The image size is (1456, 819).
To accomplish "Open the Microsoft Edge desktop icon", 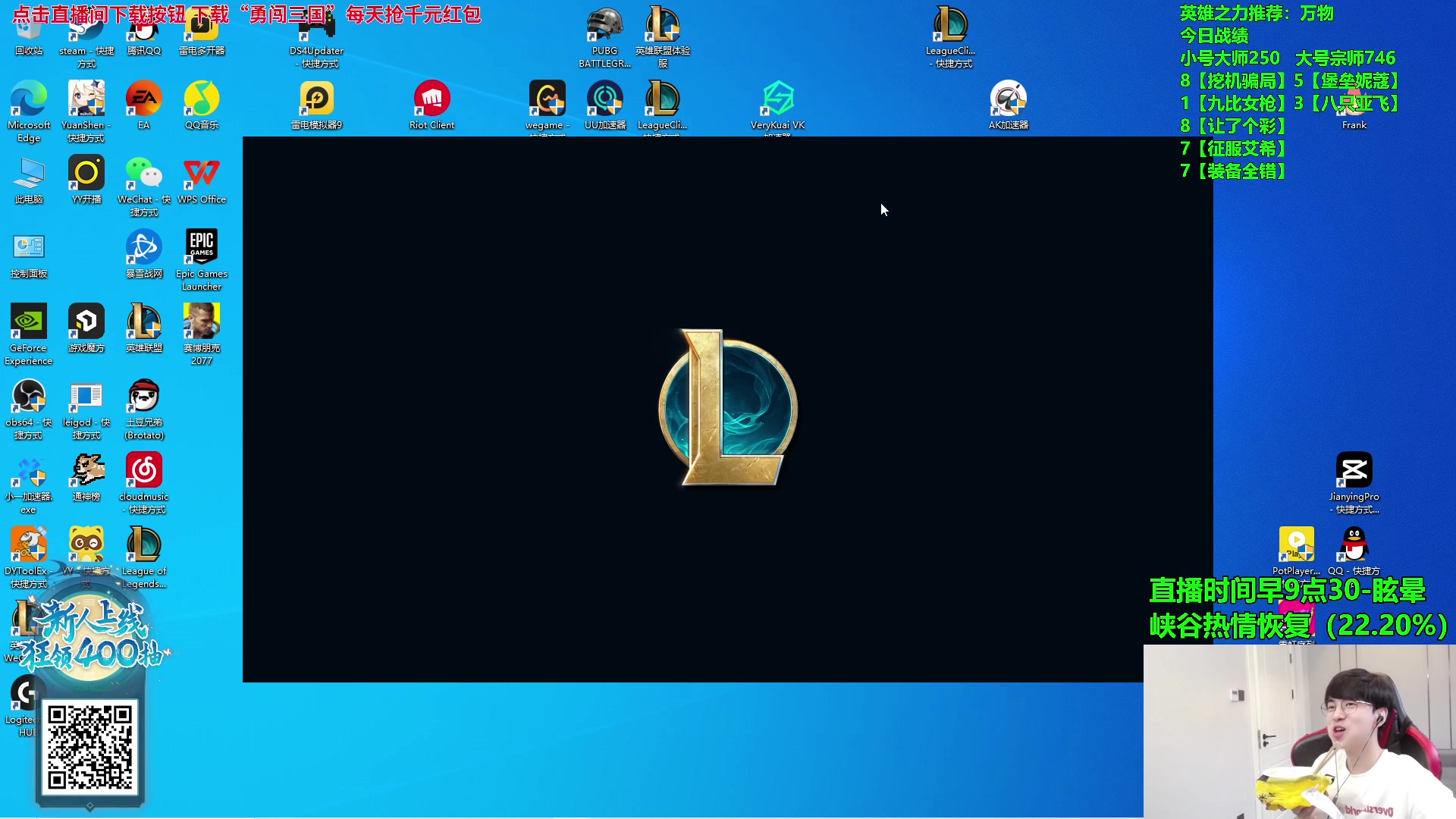I will tap(29, 110).
